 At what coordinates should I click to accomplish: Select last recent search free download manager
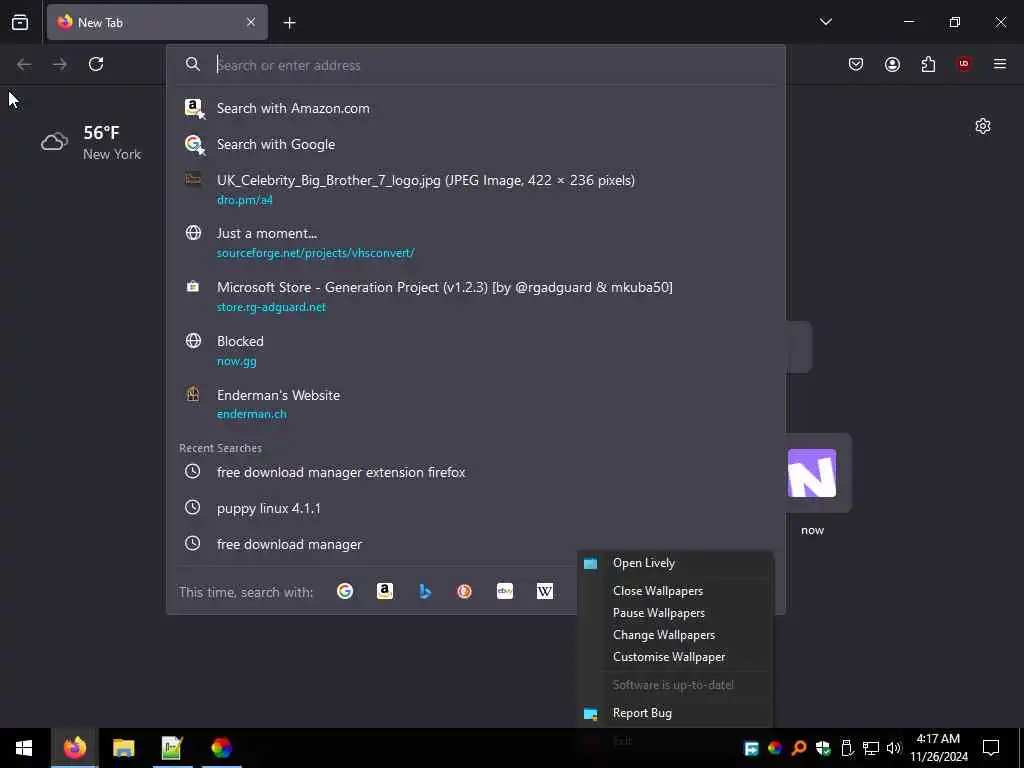pyautogui.click(x=475, y=544)
